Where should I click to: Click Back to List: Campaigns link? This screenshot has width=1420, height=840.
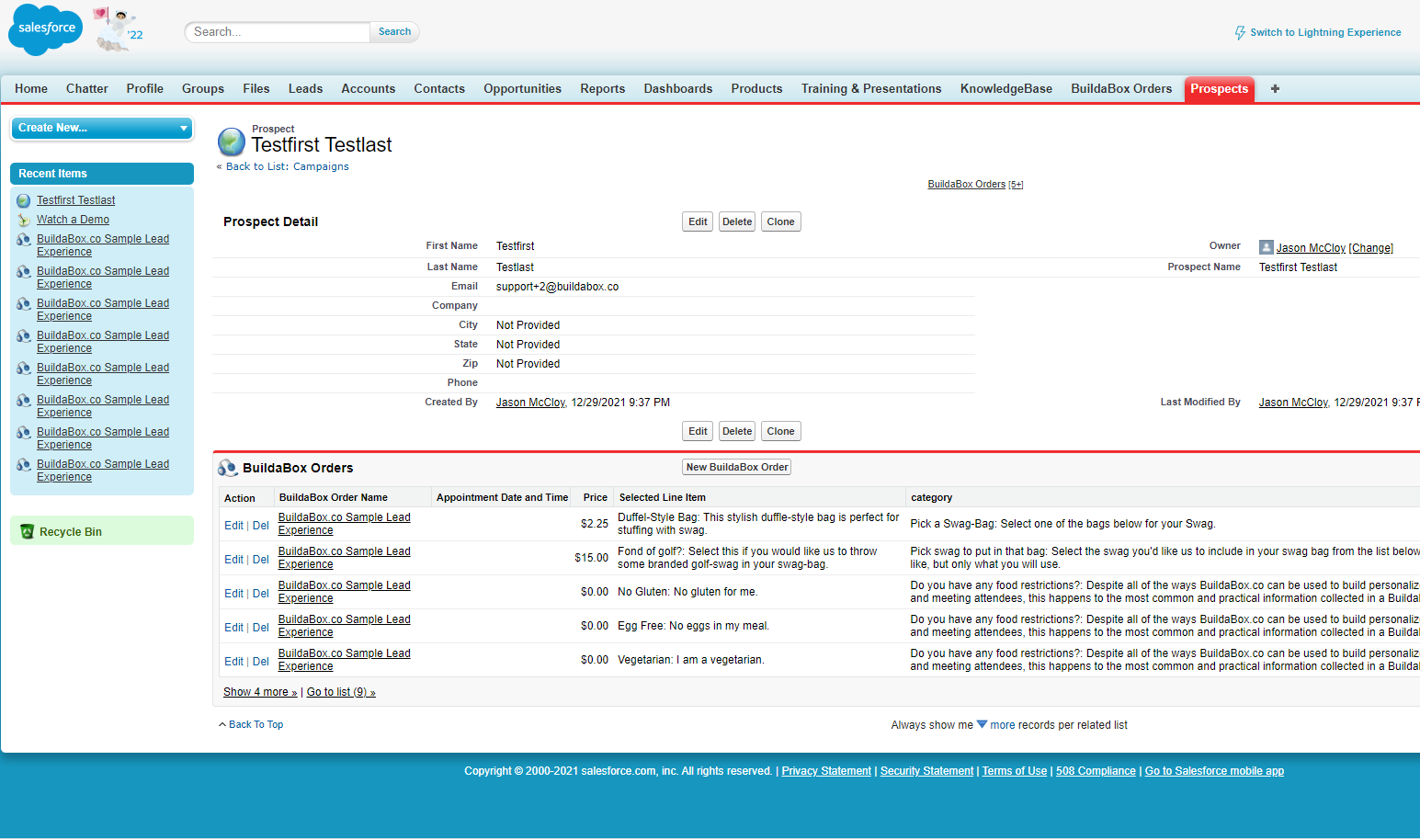[288, 167]
